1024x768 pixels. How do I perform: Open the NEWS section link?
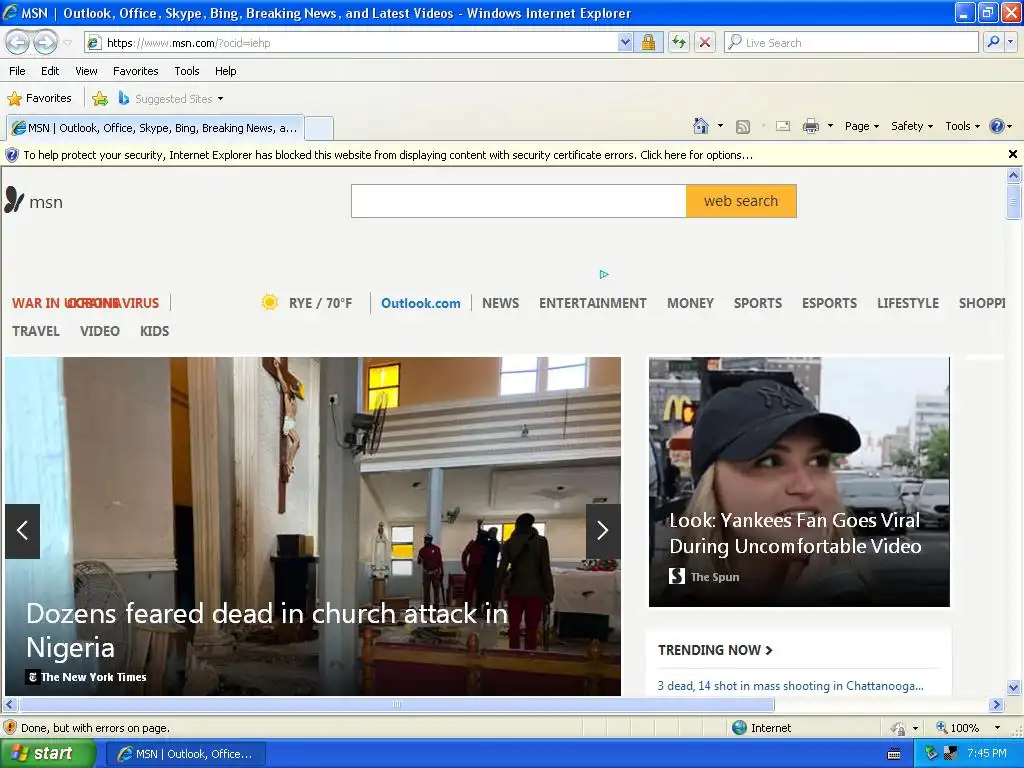(500, 303)
